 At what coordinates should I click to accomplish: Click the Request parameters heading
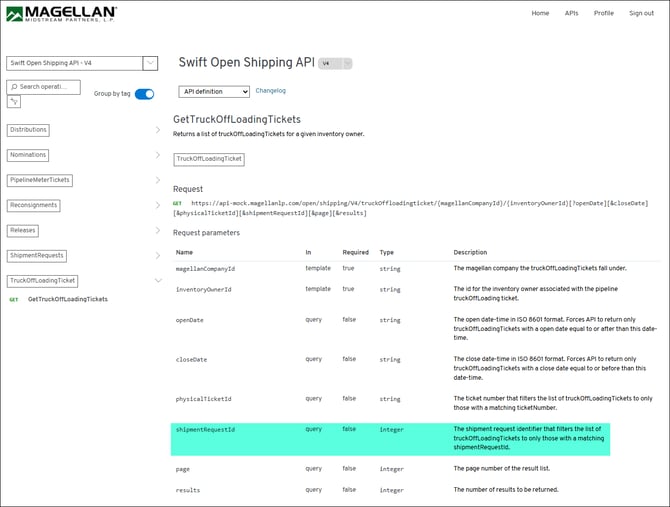coord(206,233)
